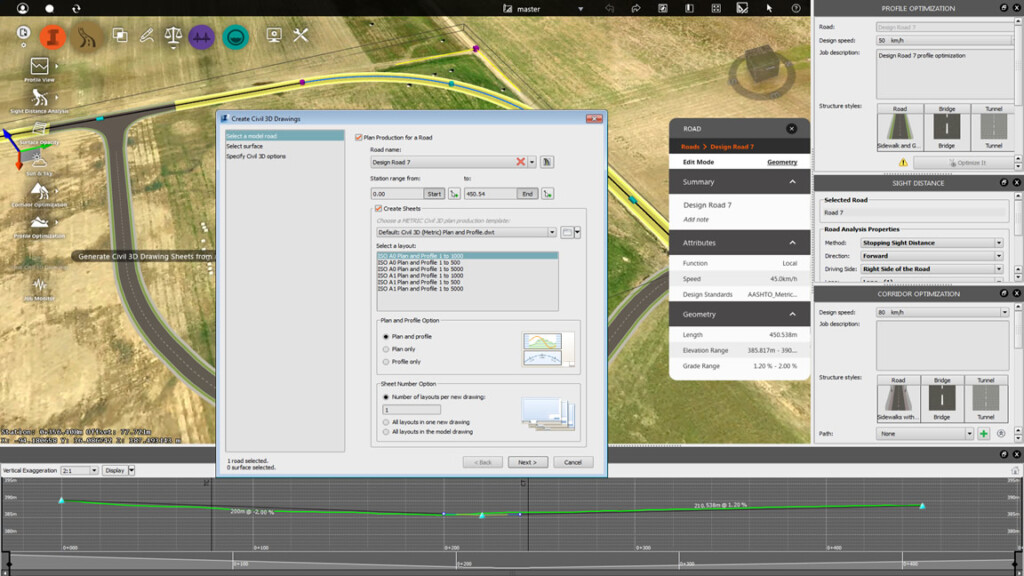This screenshot has width=1024, height=576.
Task: Click the Cancel button in dialog
Action: [573, 462]
